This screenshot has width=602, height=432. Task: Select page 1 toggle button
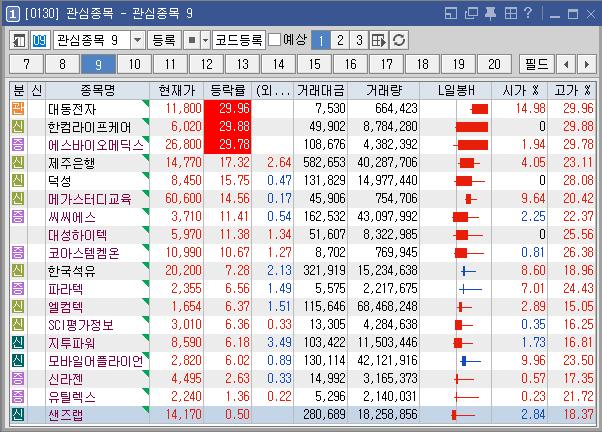(x=321, y=40)
